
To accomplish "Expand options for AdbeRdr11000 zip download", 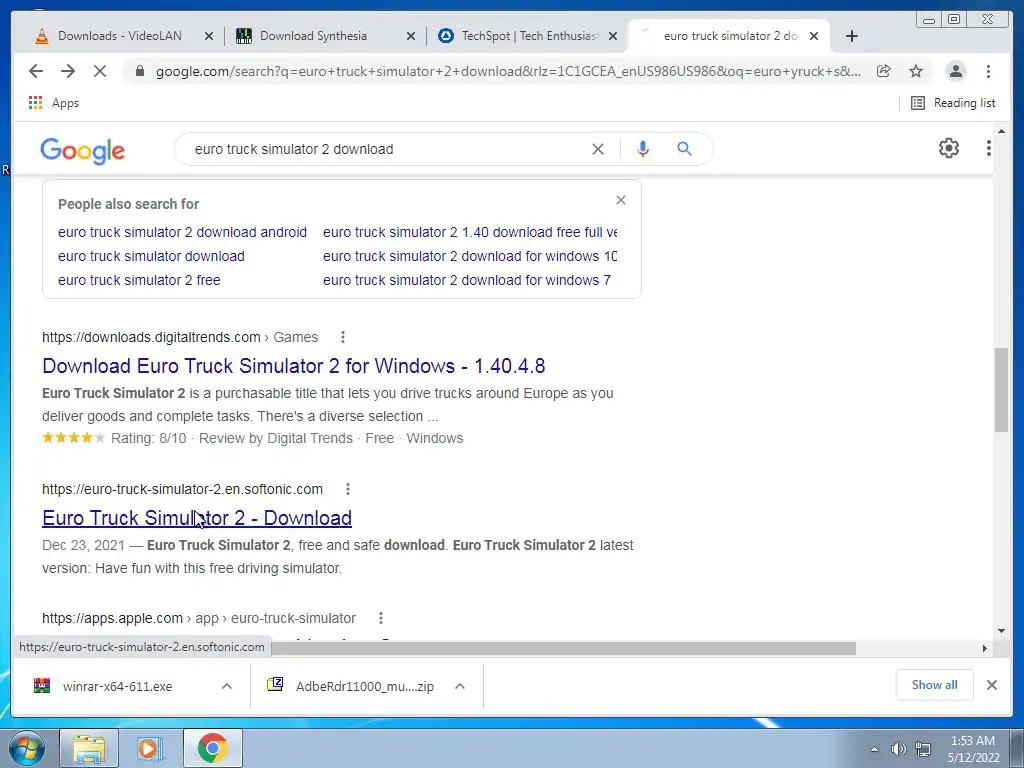I will tap(460, 686).
